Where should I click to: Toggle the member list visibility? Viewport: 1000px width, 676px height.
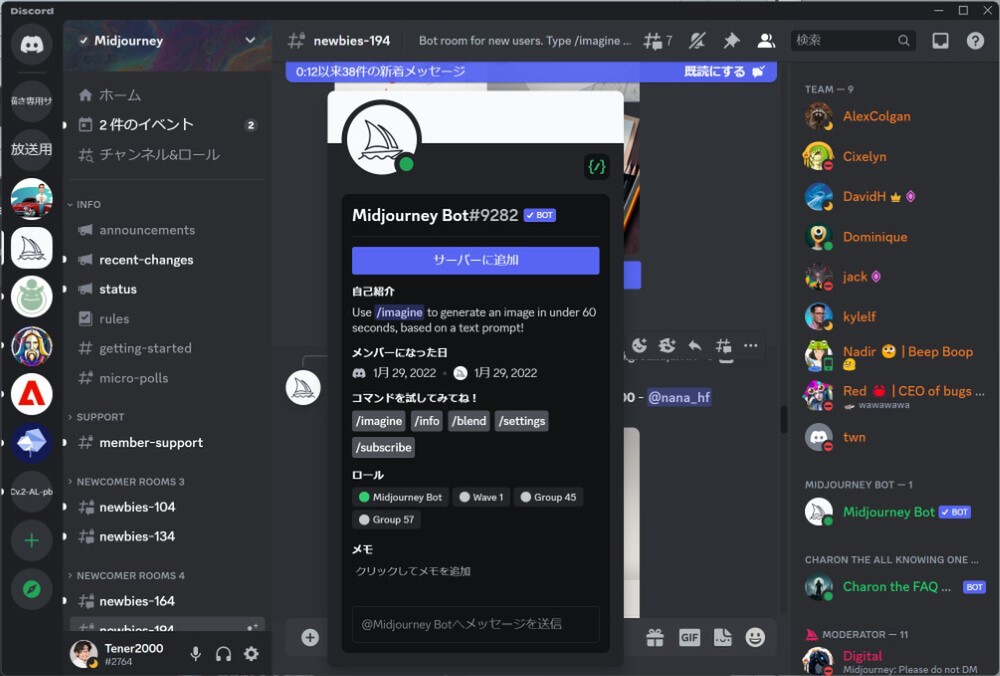[766, 41]
